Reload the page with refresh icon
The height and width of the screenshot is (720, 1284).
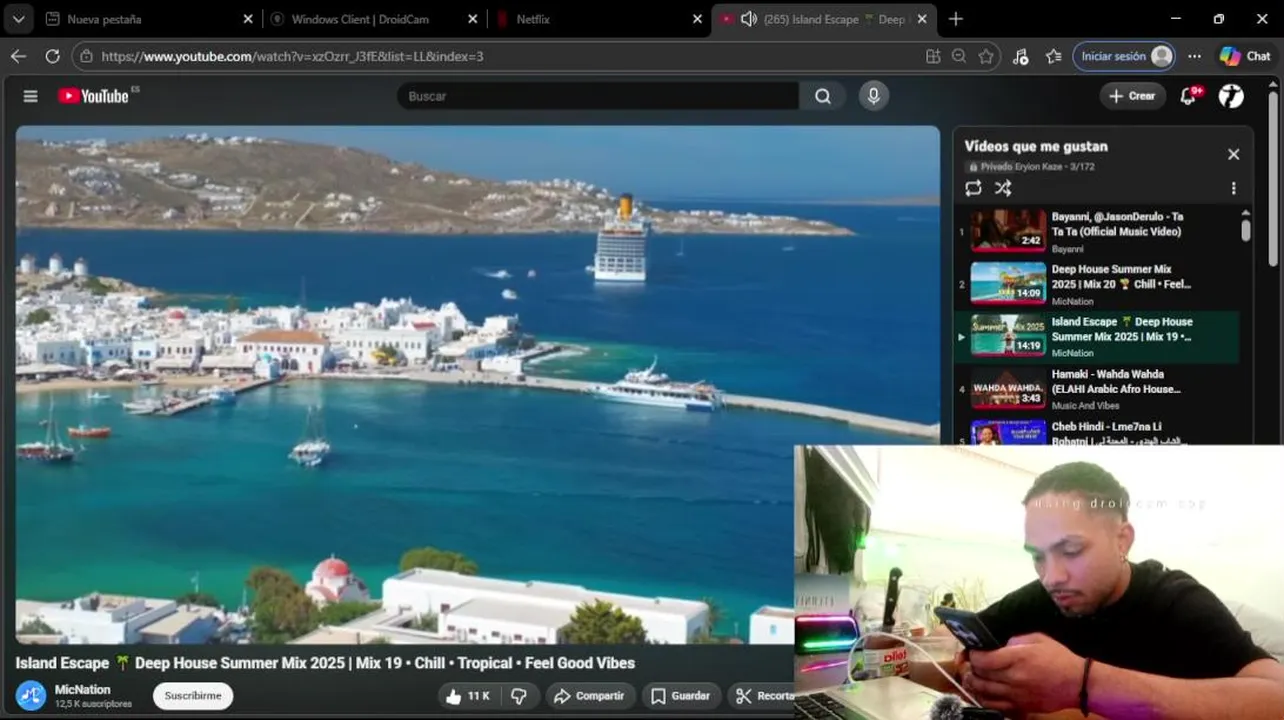[x=52, y=56]
